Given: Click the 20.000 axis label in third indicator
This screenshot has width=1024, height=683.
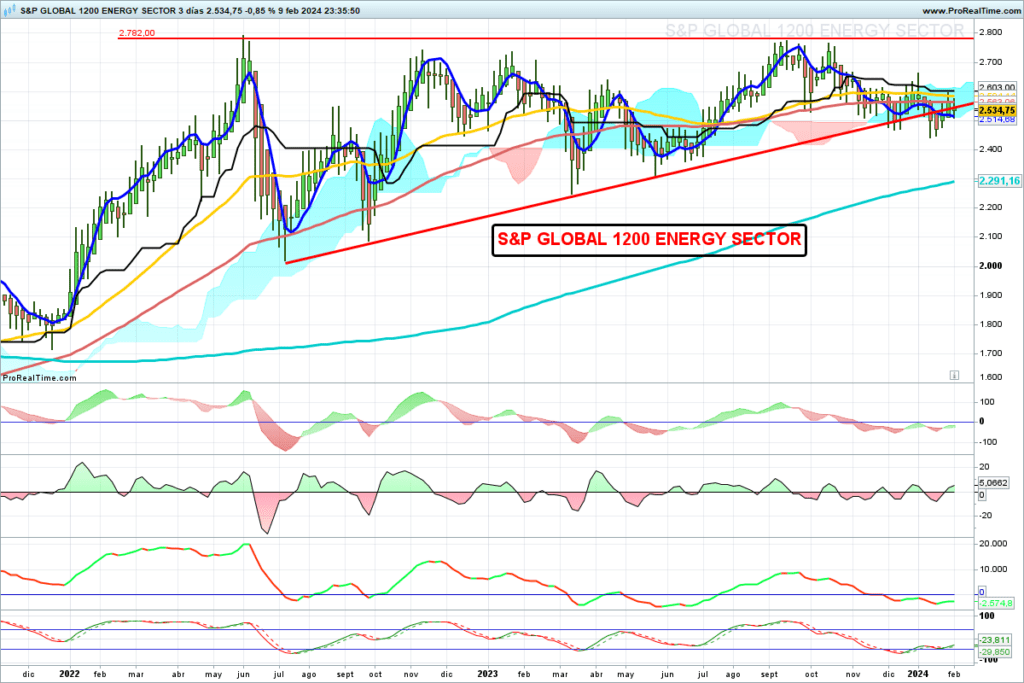Looking at the screenshot, I should click(993, 544).
